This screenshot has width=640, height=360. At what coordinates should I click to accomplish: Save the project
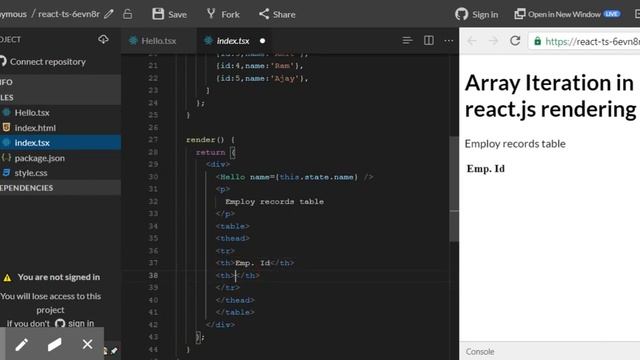pos(169,14)
